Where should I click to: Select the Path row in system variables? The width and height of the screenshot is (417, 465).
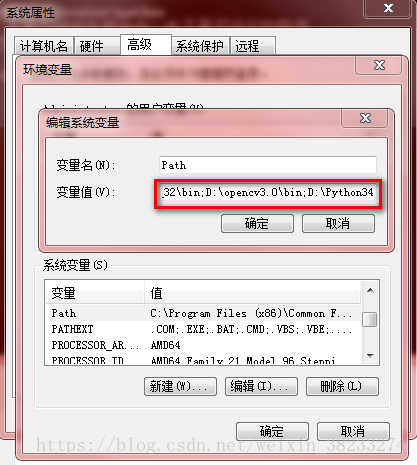click(203, 313)
